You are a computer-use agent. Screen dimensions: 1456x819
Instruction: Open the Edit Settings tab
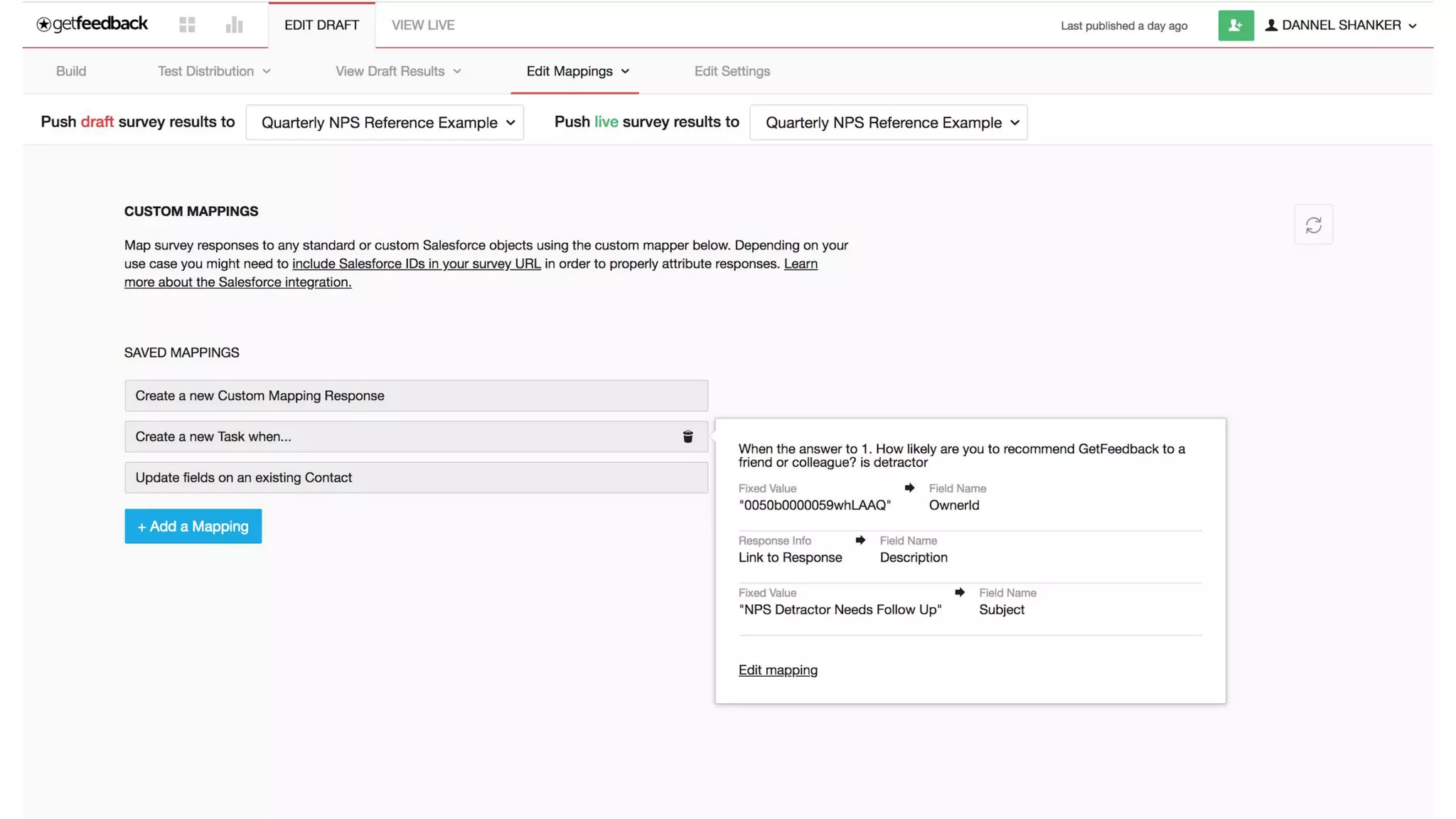(732, 71)
